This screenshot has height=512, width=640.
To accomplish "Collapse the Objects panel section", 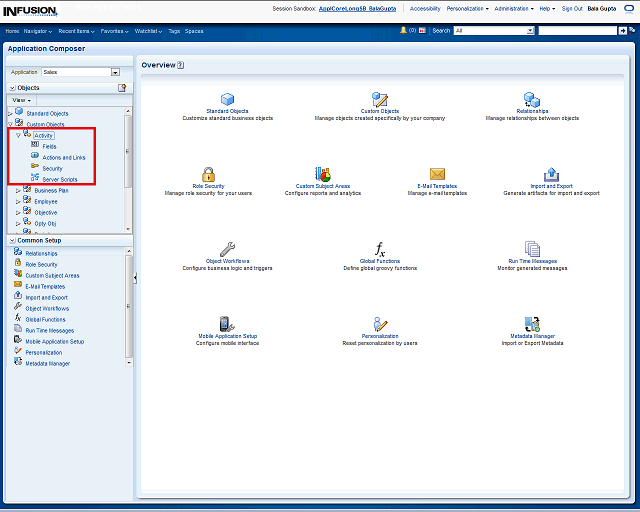I will click(x=11, y=88).
